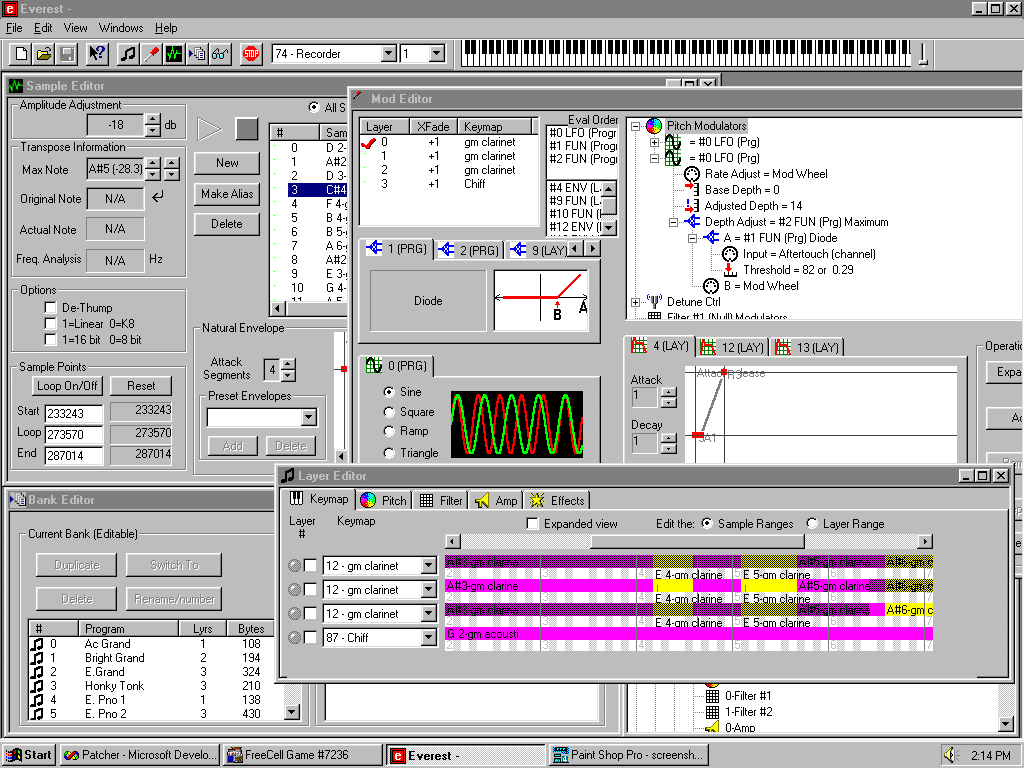Click the new document toolbar icon

point(22,54)
